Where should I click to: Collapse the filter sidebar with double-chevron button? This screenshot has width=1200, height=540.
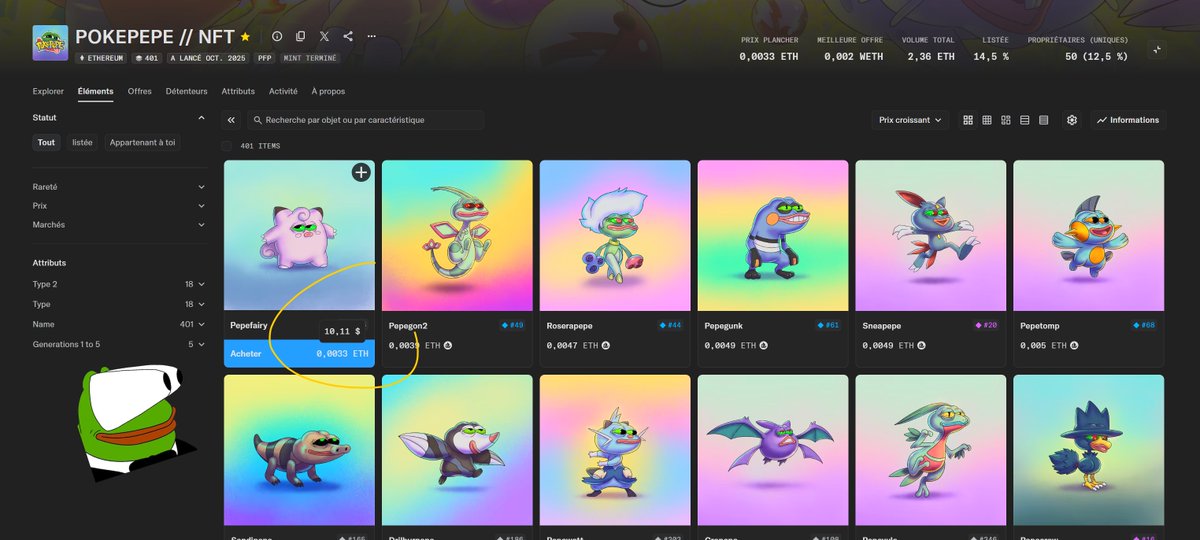pos(231,120)
